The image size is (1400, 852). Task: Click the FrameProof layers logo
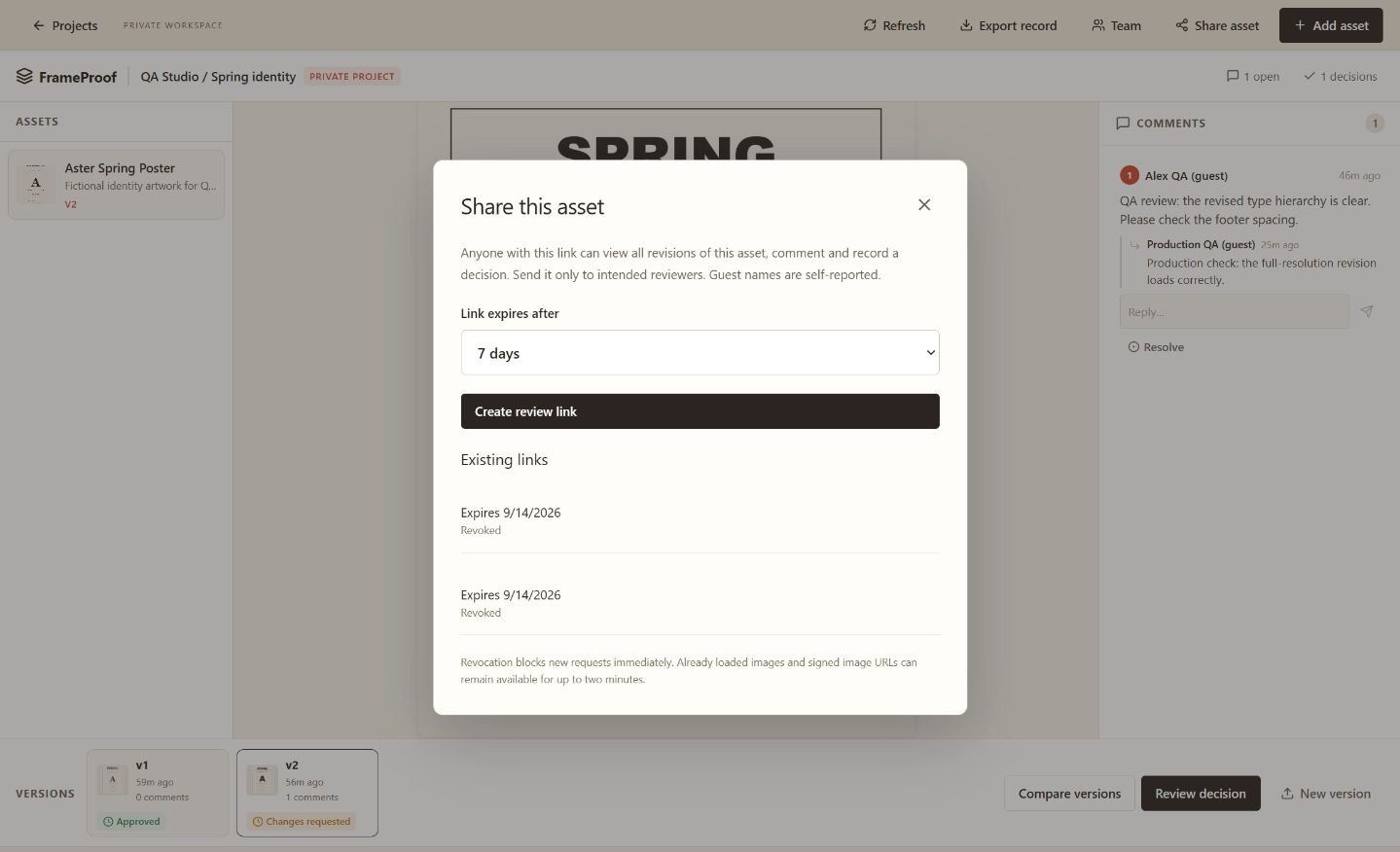pyautogui.click(x=24, y=76)
